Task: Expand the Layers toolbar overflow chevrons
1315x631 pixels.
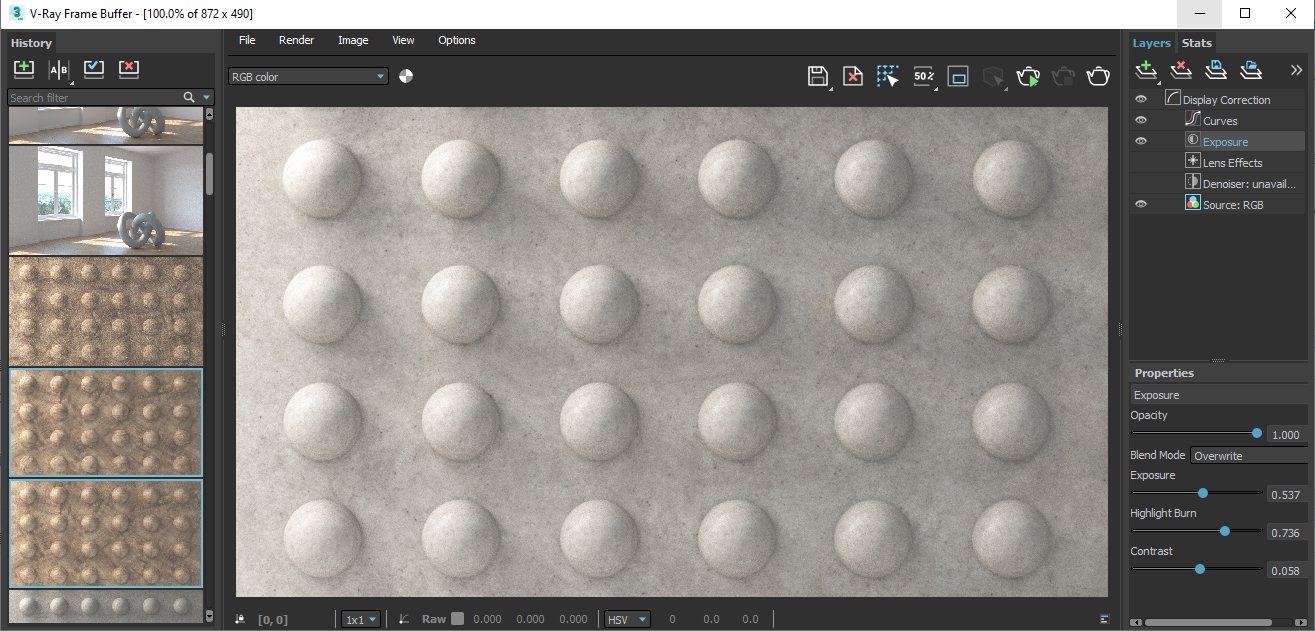Action: (1296, 70)
